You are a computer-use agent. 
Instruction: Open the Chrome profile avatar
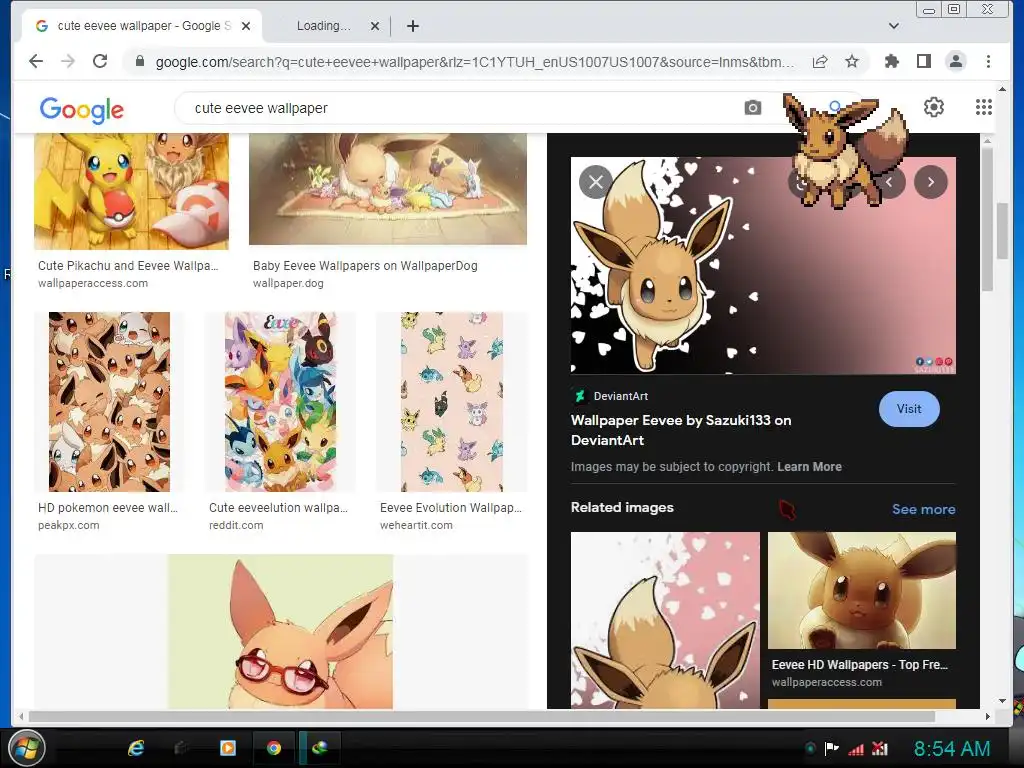point(955,61)
